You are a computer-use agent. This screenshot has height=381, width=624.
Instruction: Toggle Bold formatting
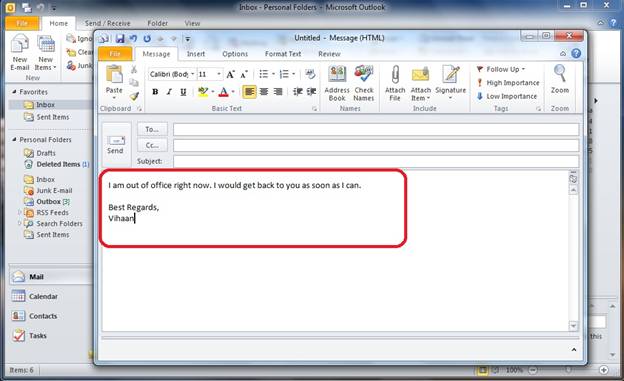point(155,92)
